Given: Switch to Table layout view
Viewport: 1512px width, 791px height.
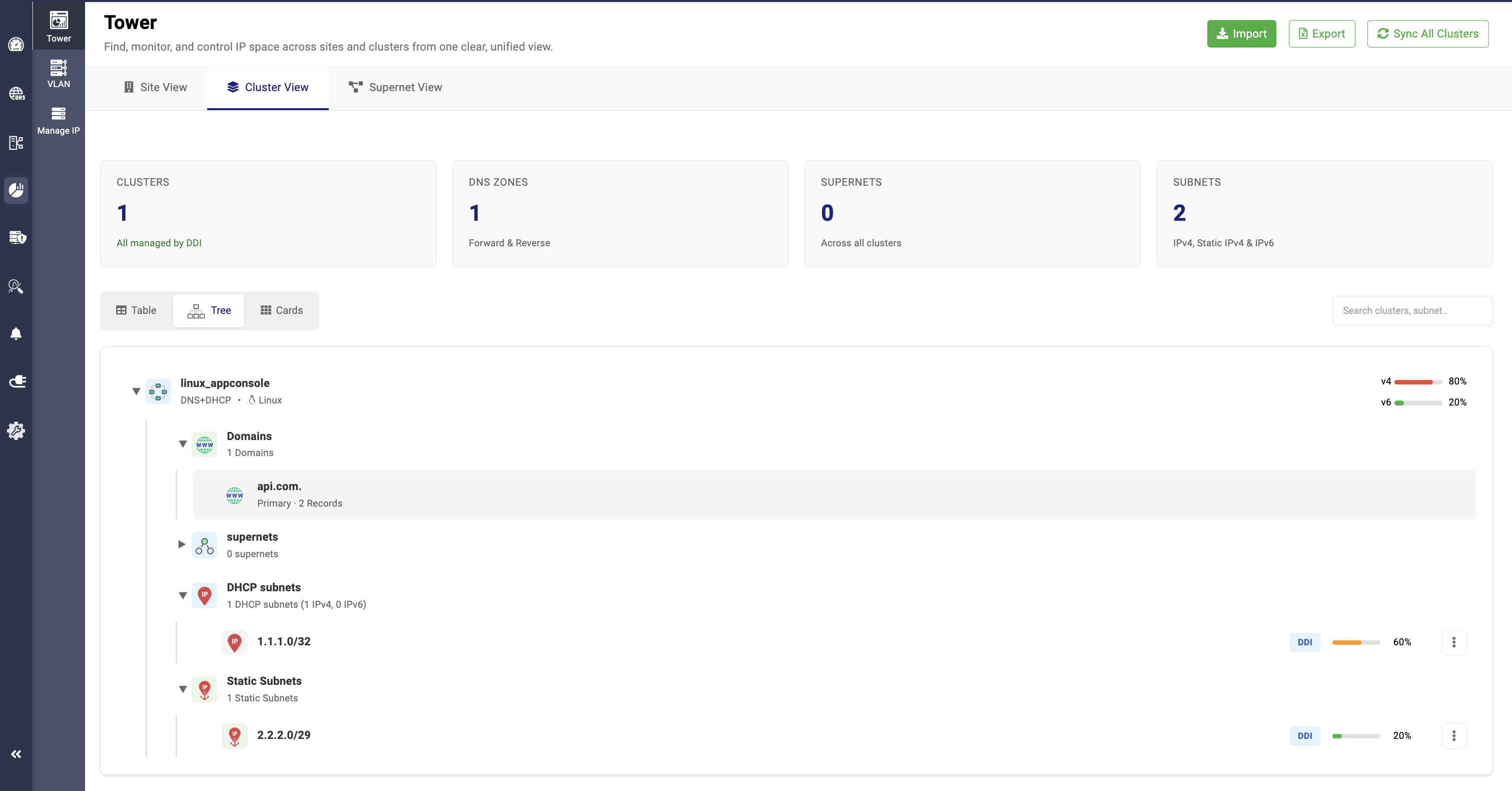Looking at the screenshot, I should coord(136,310).
